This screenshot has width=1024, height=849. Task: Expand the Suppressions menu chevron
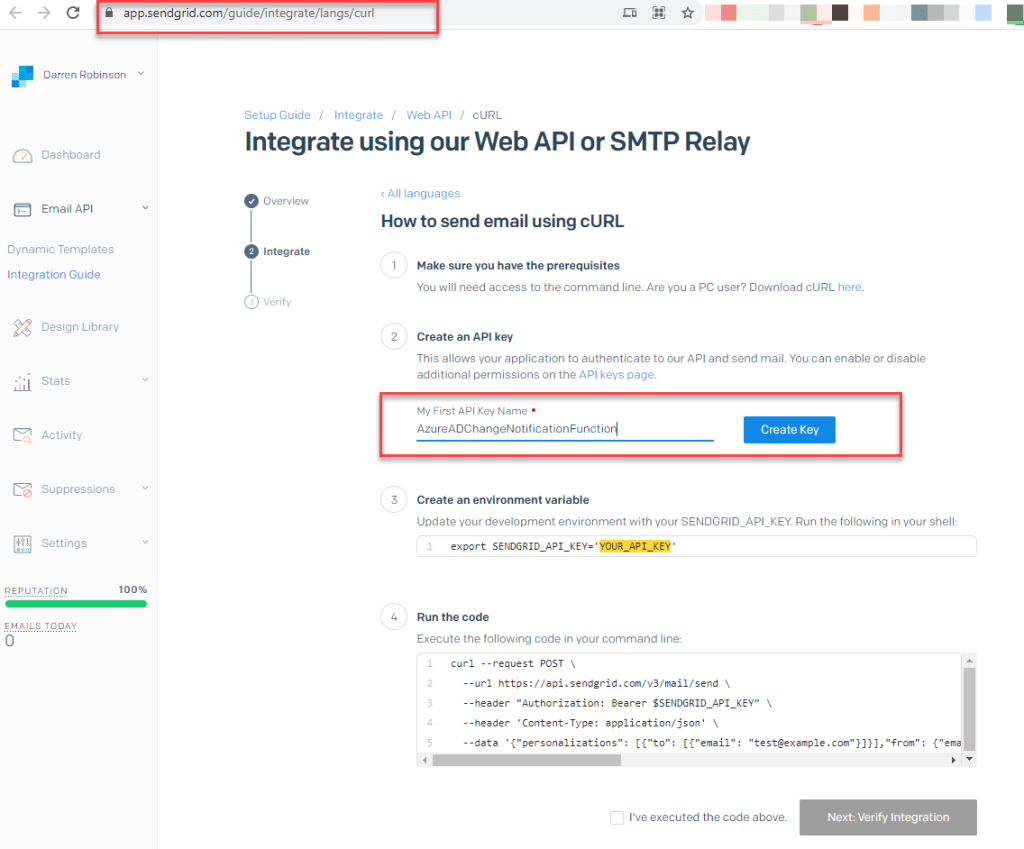(145, 489)
